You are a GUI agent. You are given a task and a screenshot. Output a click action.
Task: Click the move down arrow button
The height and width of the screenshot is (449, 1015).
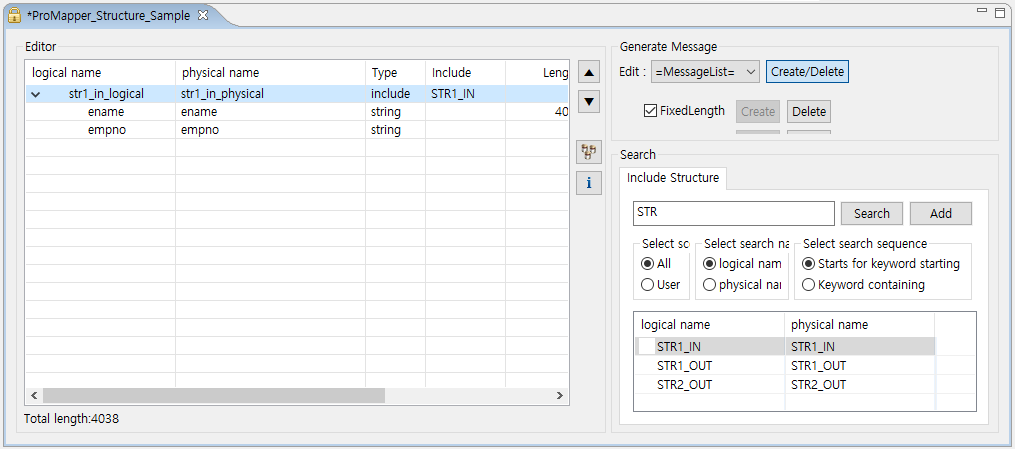[x=588, y=102]
